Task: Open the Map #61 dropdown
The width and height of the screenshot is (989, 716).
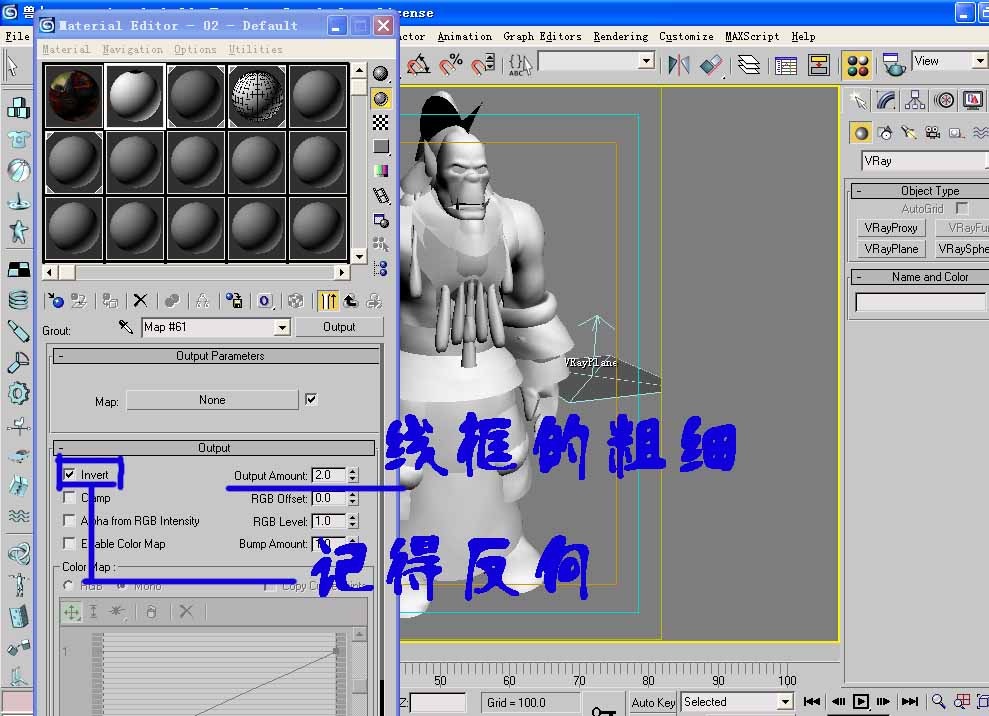Action: point(283,327)
